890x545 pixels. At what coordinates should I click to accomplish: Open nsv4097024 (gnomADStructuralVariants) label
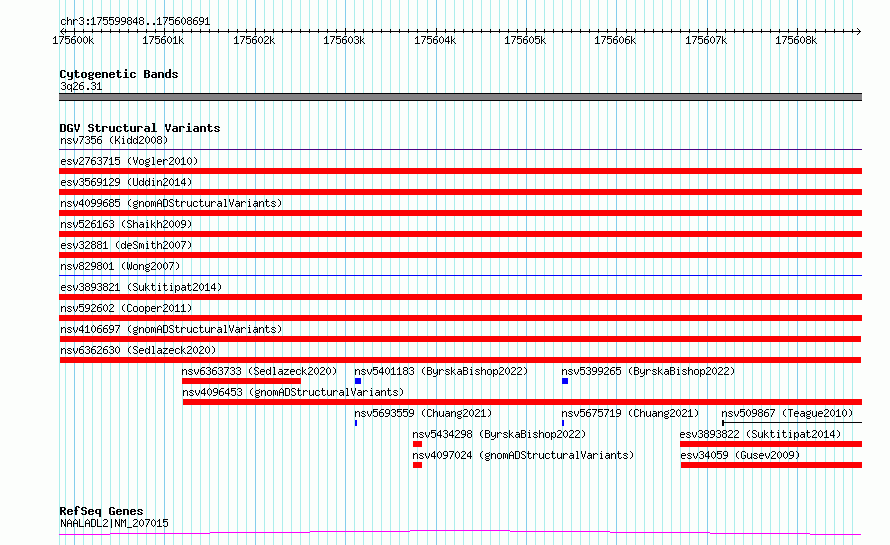523,455
